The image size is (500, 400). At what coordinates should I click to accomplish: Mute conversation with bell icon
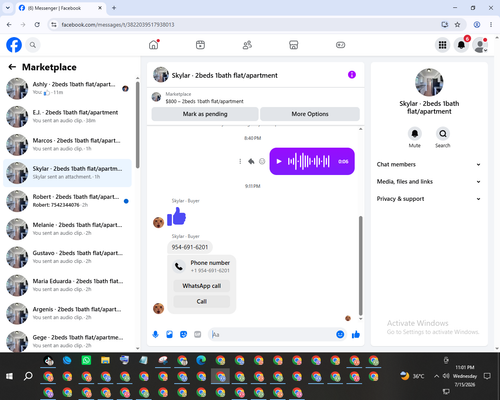pos(415,134)
